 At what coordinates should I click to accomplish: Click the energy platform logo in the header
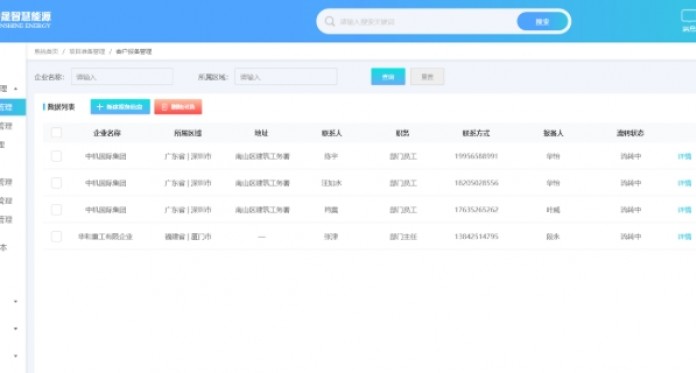coord(25,20)
